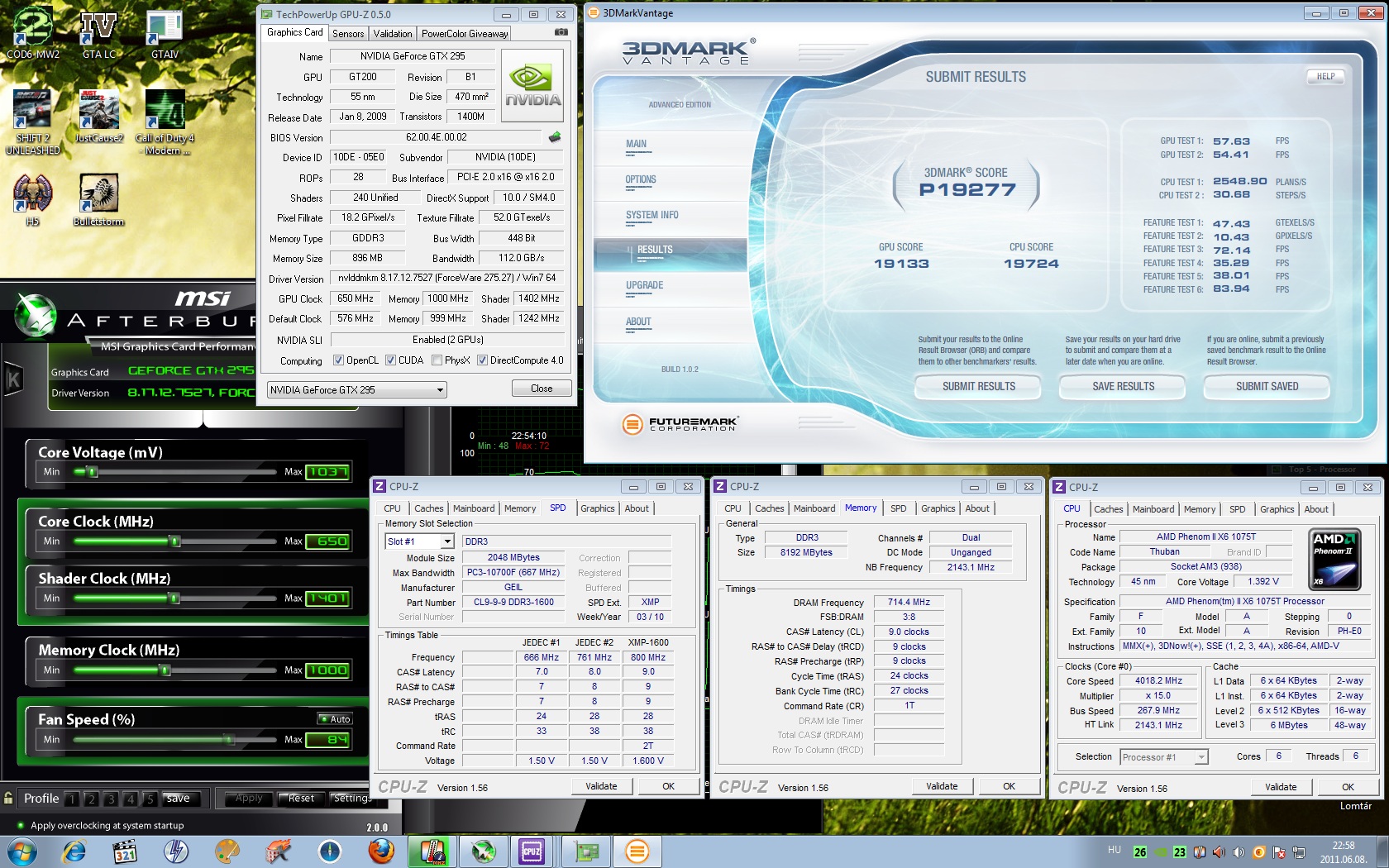Viewport: 1389px width, 868px height.
Task: Click the Shader Clock slider handle
Action: [174, 598]
